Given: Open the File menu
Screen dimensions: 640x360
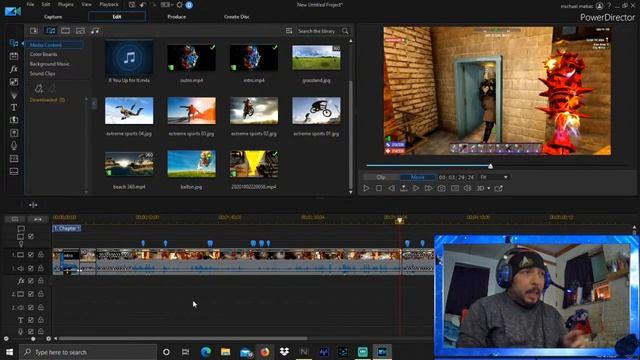Looking at the screenshot, I should pyautogui.click(x=30, y=4).
